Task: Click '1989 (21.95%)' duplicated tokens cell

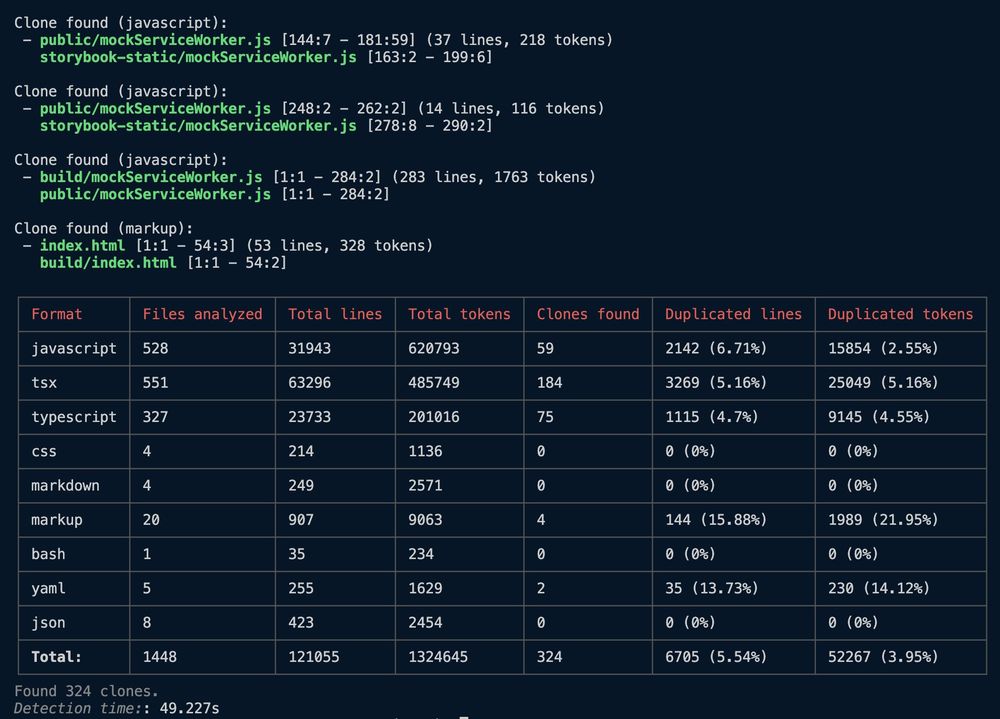Action: 883,520
